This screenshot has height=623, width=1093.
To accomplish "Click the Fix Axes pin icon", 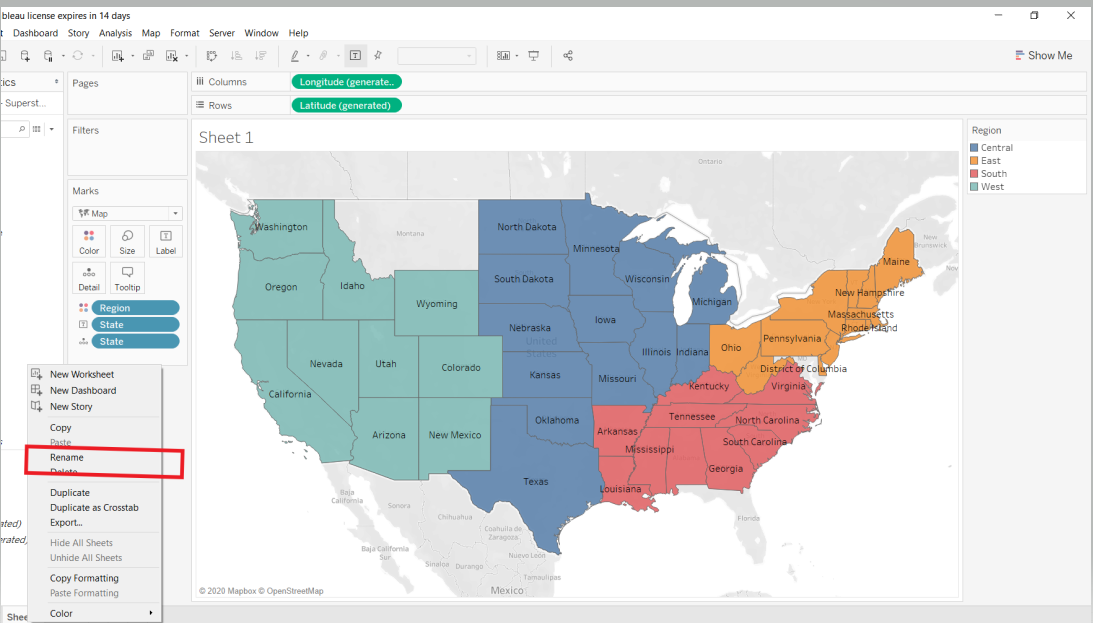I will [x=379, y=56].
